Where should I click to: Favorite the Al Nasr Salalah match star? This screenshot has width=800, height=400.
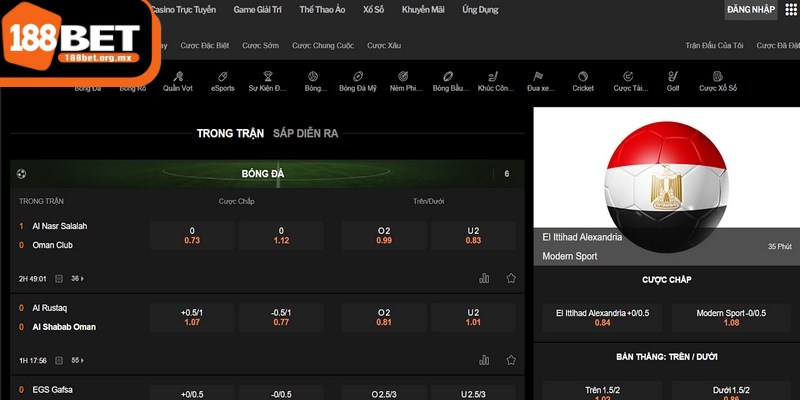(x=511, y=278)
